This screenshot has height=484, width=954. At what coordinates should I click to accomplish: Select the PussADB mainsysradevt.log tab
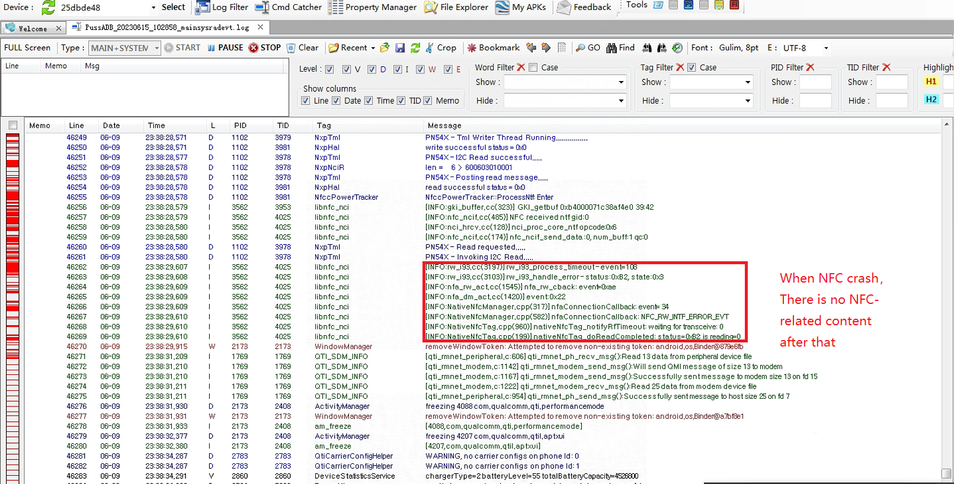pos(166,27)
